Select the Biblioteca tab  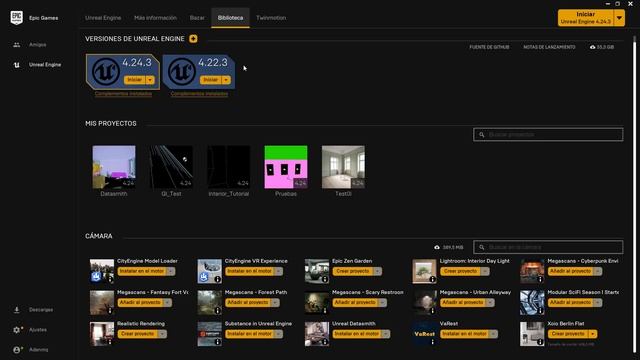click(x=230, y=18)
